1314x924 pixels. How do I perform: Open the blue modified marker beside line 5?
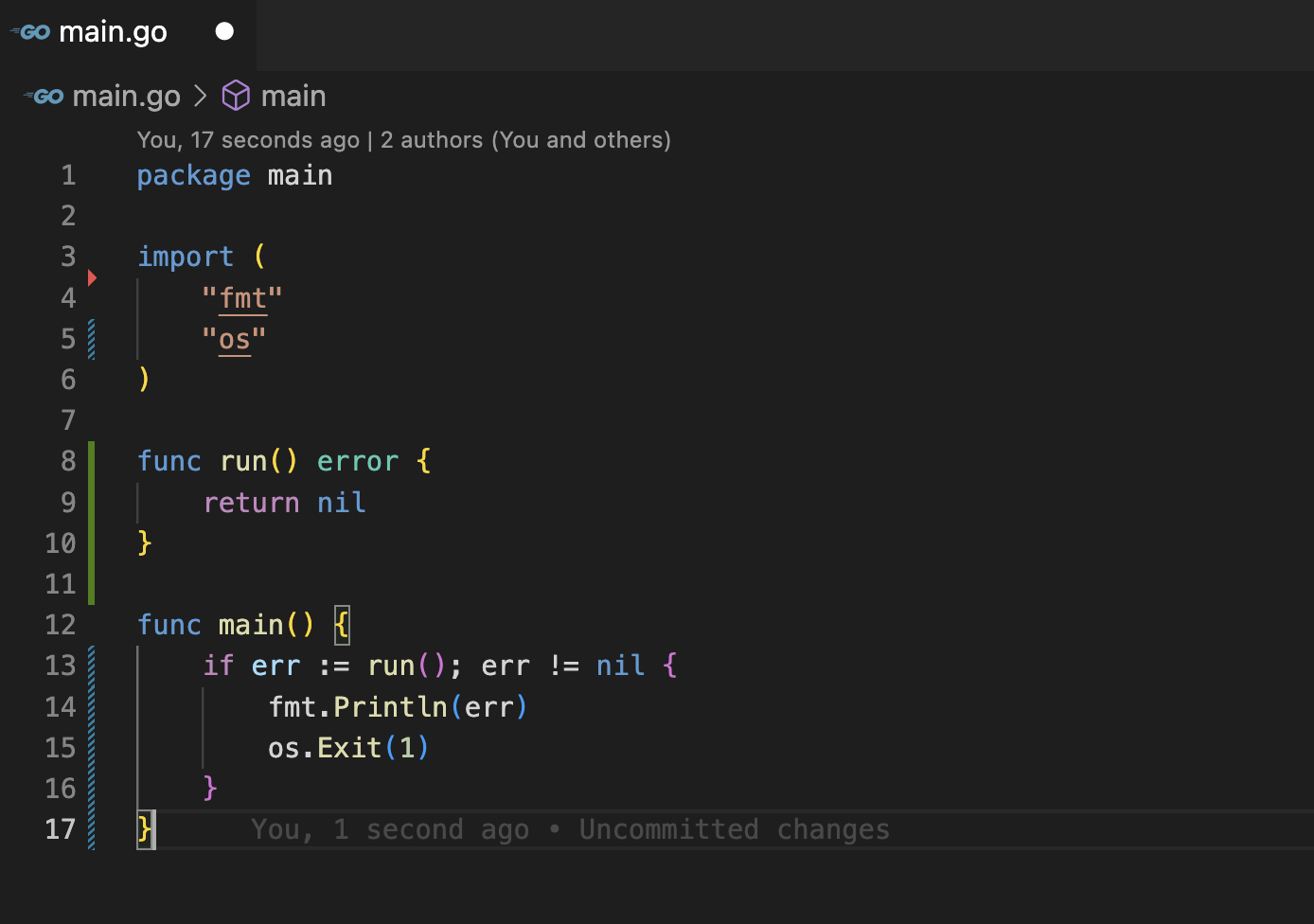(92, 339)
